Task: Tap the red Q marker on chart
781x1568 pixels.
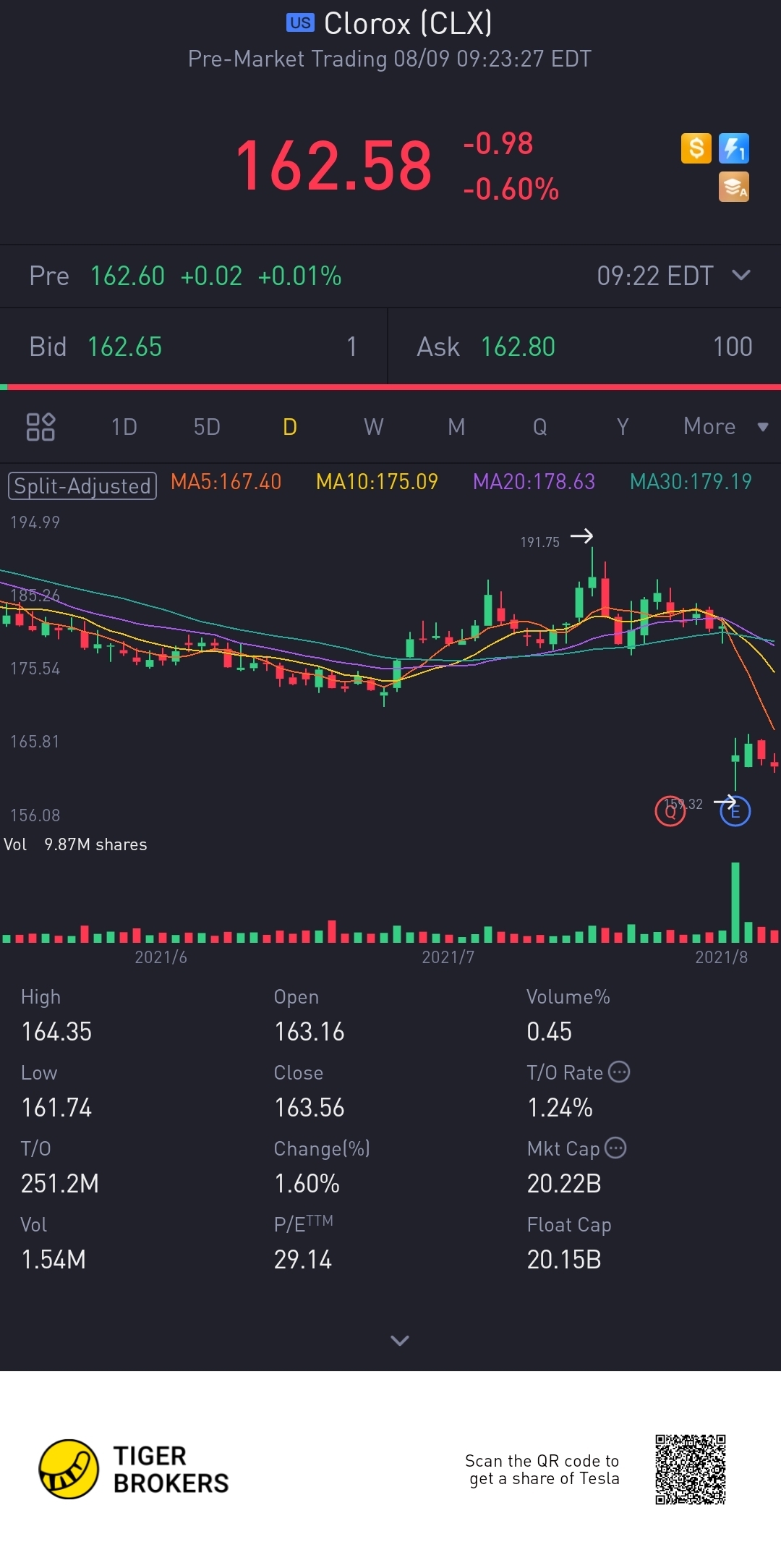Action: click(670, 811)
